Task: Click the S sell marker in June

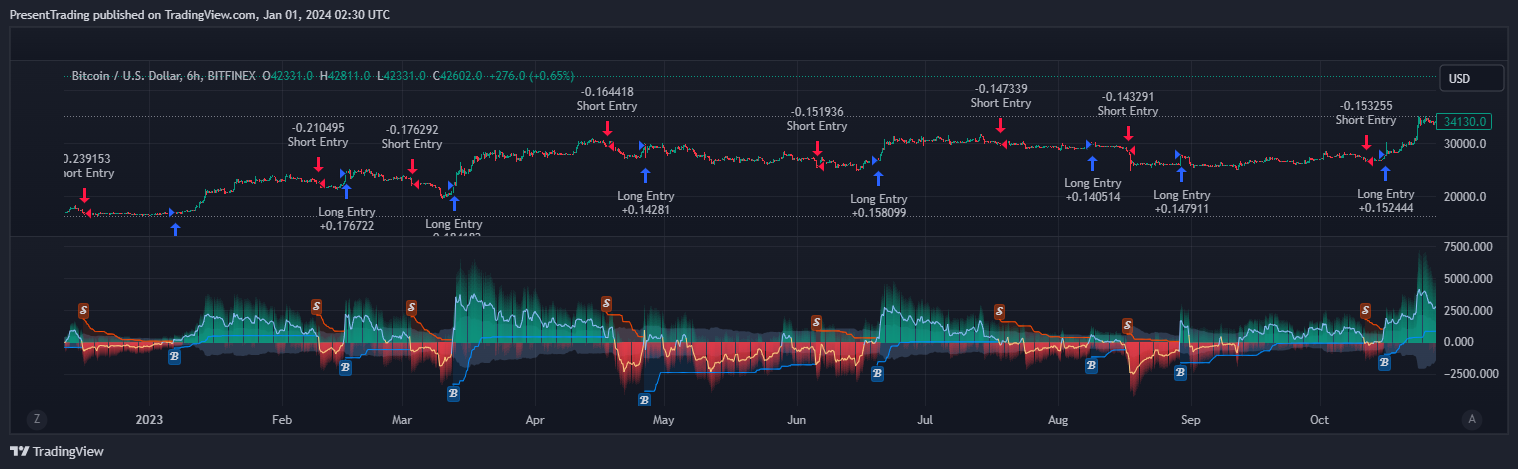Action: pos(817,323)
